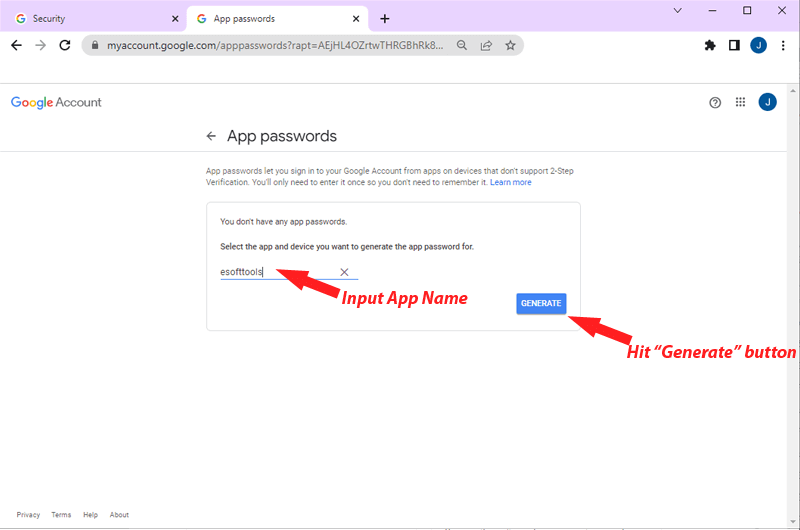
Task: Open the Google Account help icon
Action: pos(715,102)
